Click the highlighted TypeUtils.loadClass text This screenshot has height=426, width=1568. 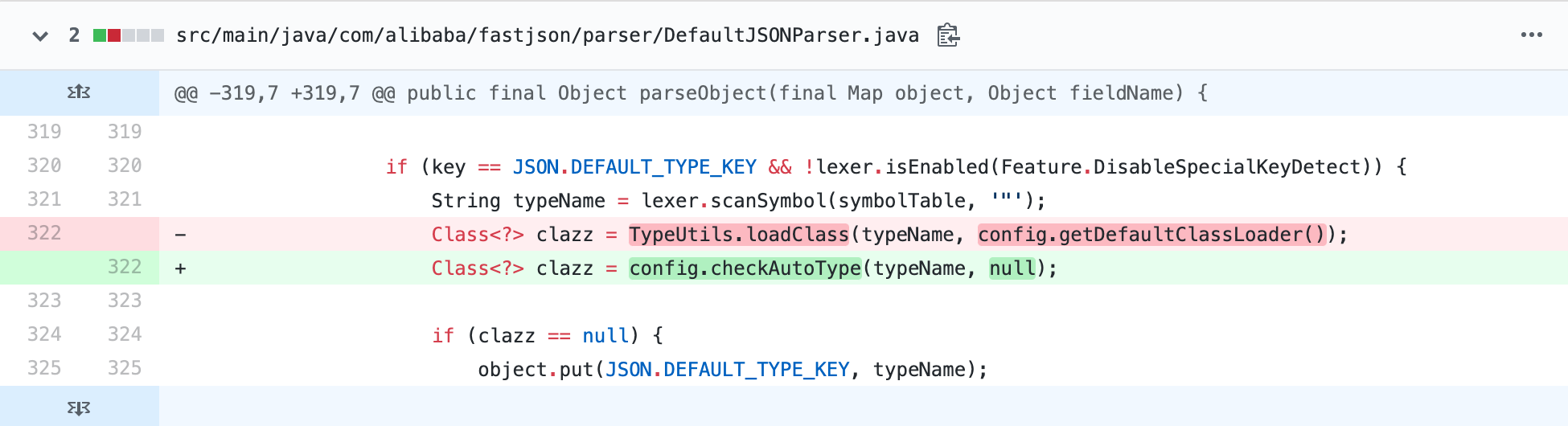pyautogui.click(x=738, y=235)
